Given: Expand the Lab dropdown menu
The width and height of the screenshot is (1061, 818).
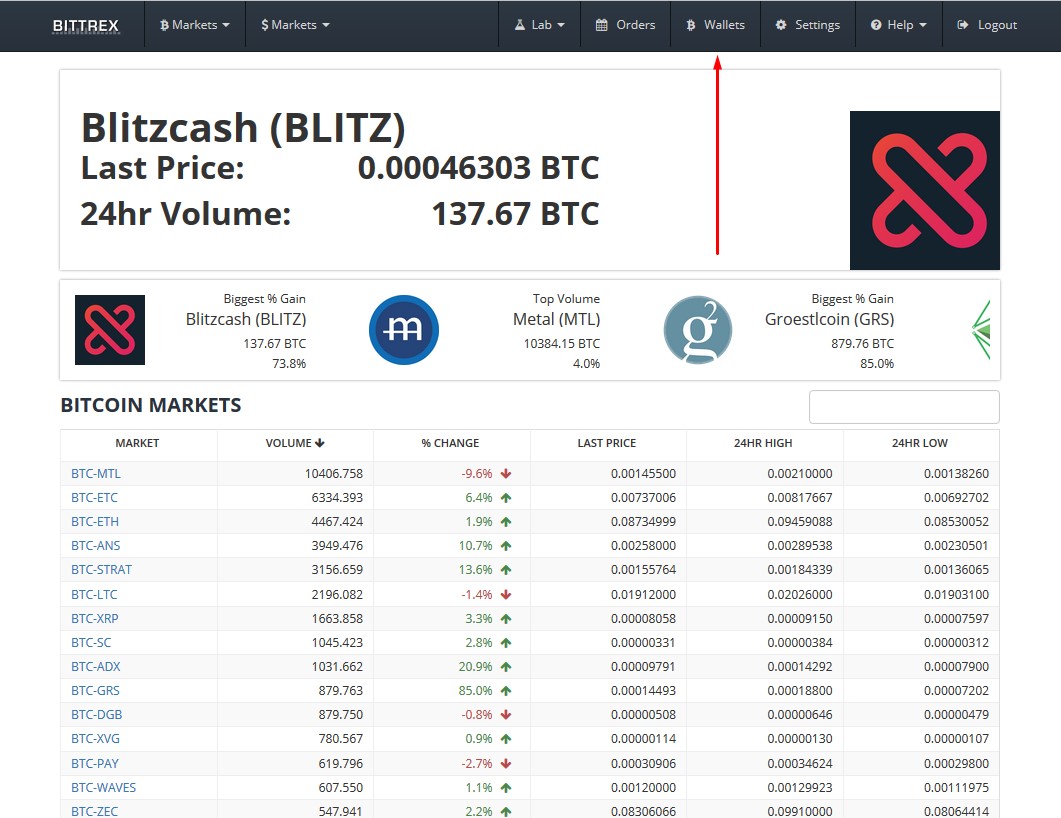Looking at the screenshot, I should 539,25.
